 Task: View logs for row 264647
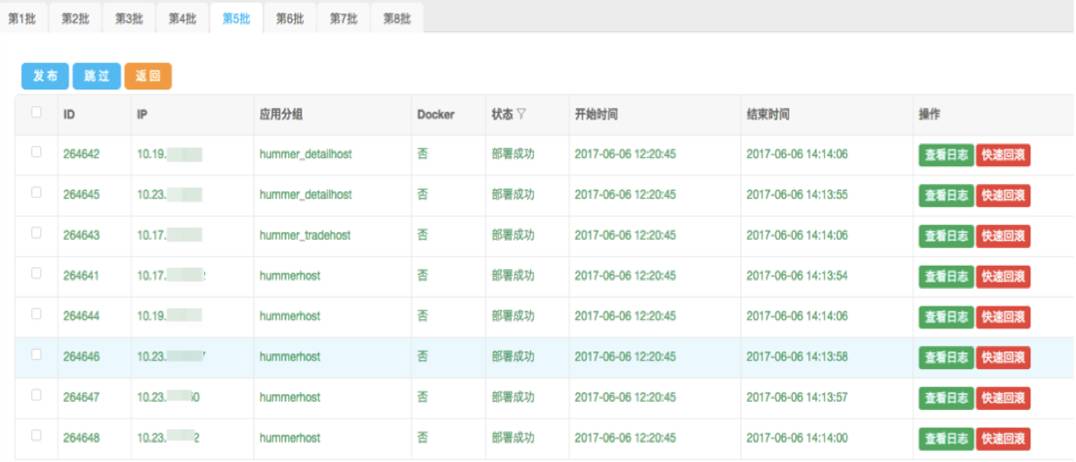946,398
